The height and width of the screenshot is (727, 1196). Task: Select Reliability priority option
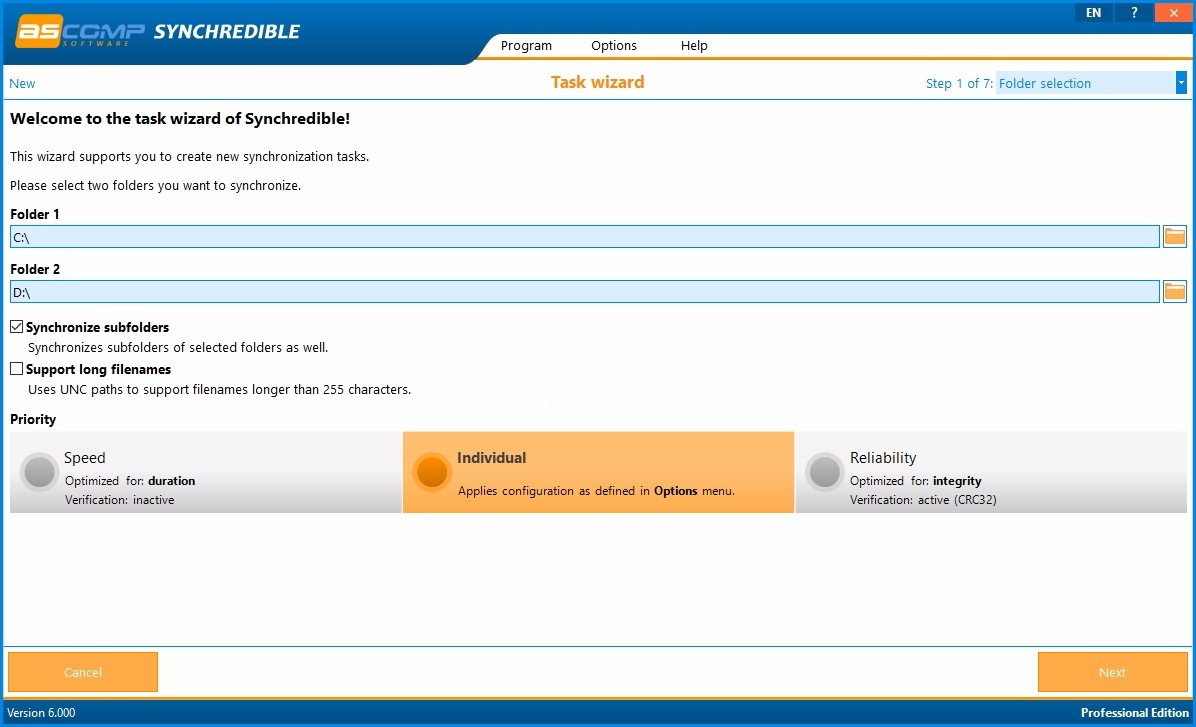pos(991,472)
